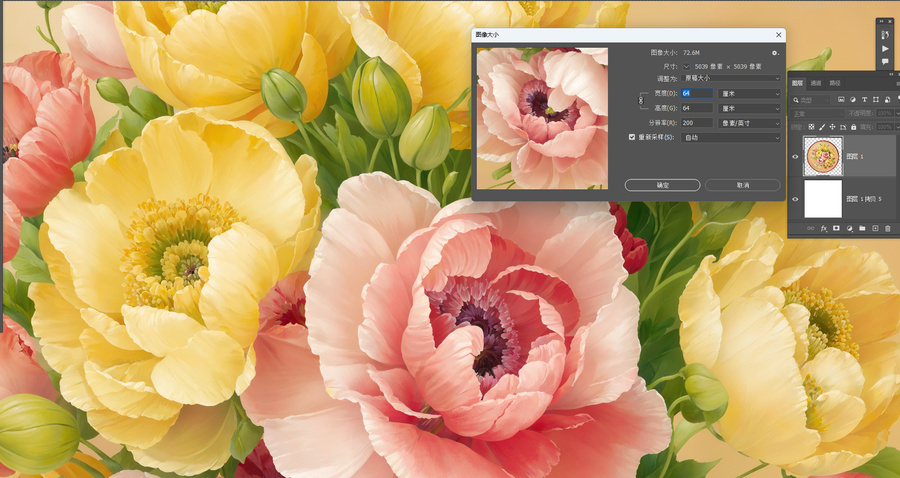Open the width unit 厘米 dropdown
This screenshot has width=900, height=478.
point(750,93)
